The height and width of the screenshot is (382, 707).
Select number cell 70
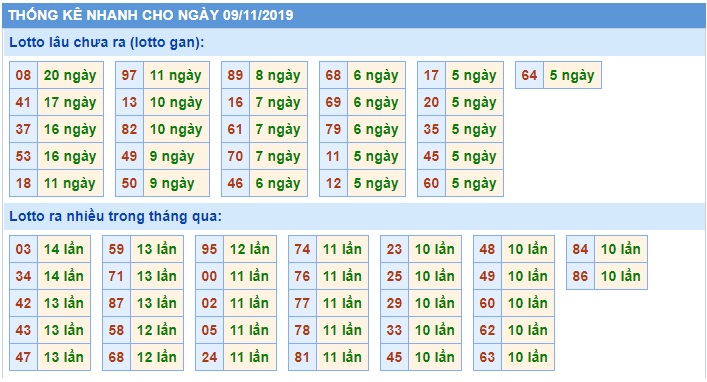pos(235,156)
